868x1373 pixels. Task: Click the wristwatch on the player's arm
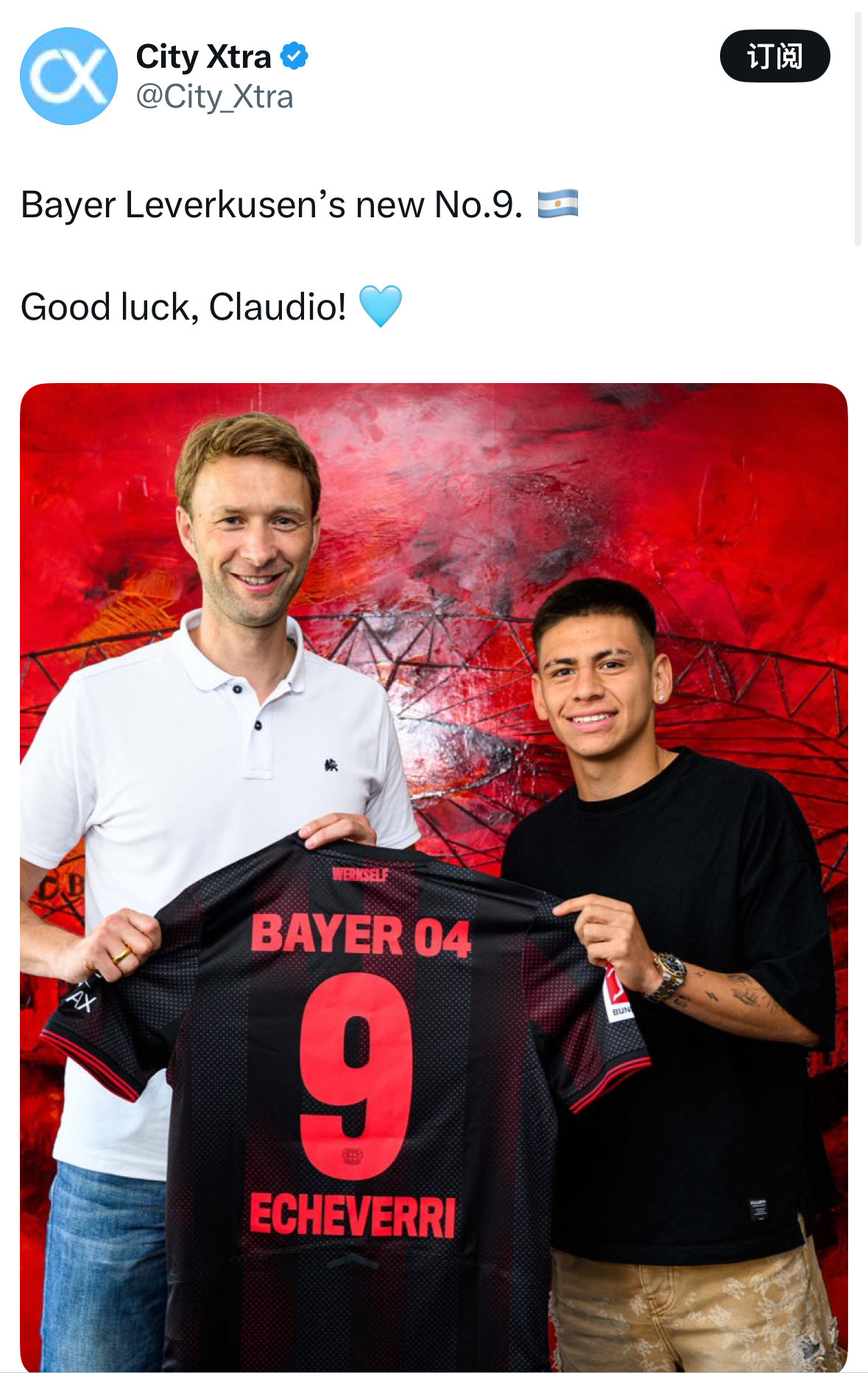tap(667, 977)
